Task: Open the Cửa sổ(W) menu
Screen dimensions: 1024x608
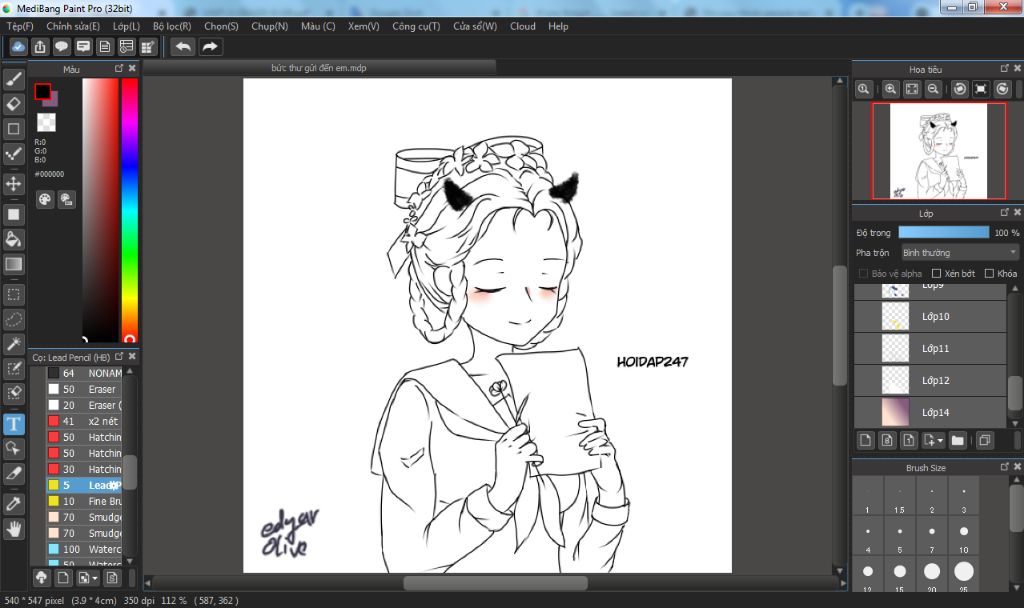Action: (475, 26)
